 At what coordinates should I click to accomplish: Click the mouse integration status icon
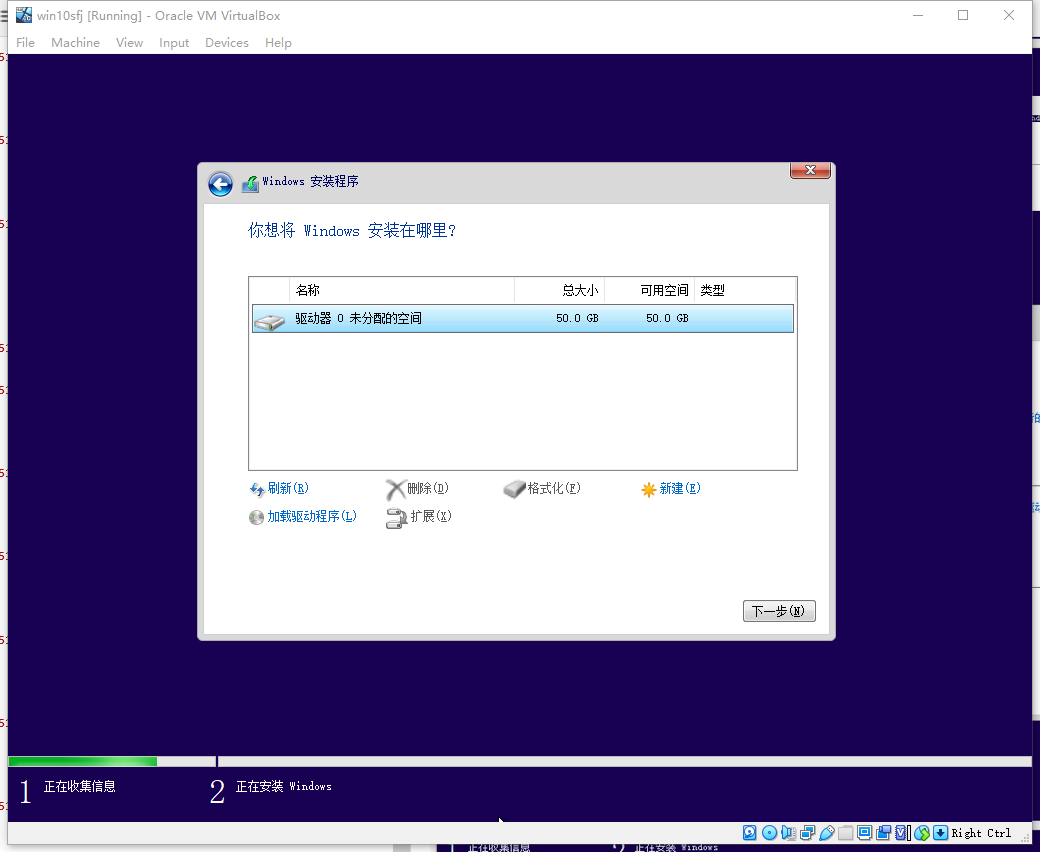tap(922, 833)
